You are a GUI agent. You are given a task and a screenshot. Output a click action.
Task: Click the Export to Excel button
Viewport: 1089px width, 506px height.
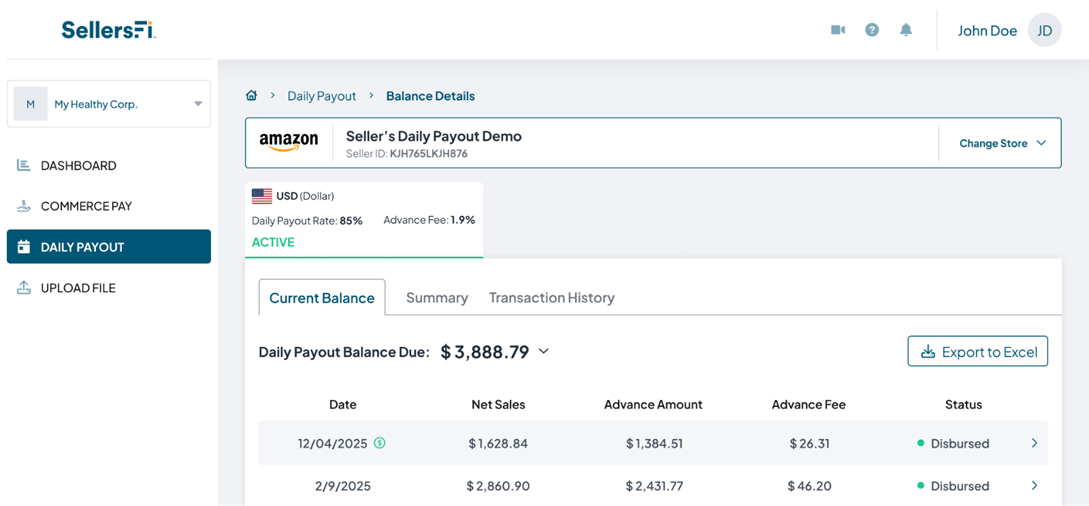point(977,351)
